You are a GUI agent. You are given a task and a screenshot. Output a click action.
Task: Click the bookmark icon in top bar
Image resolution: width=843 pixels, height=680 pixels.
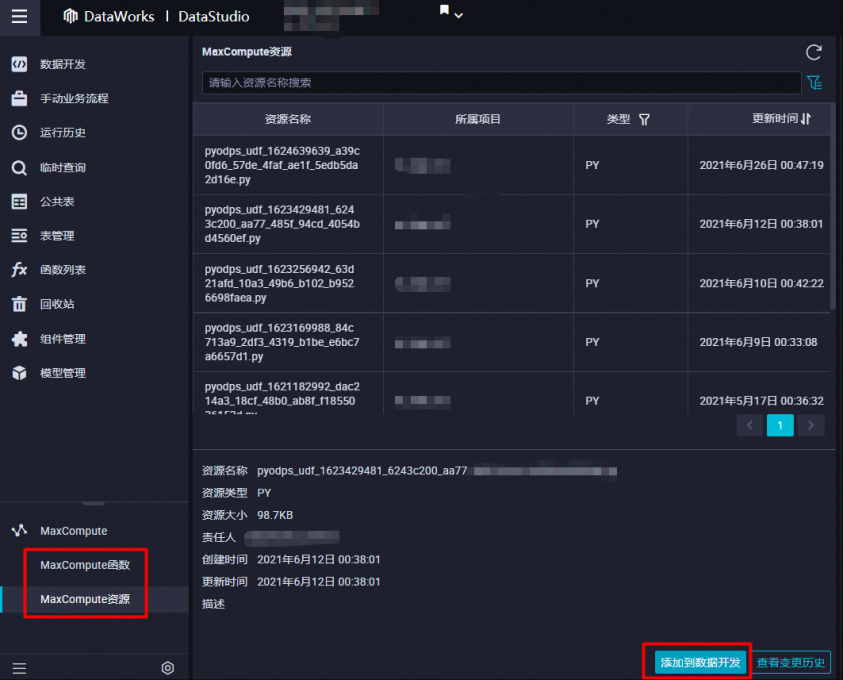click(444, 10)
